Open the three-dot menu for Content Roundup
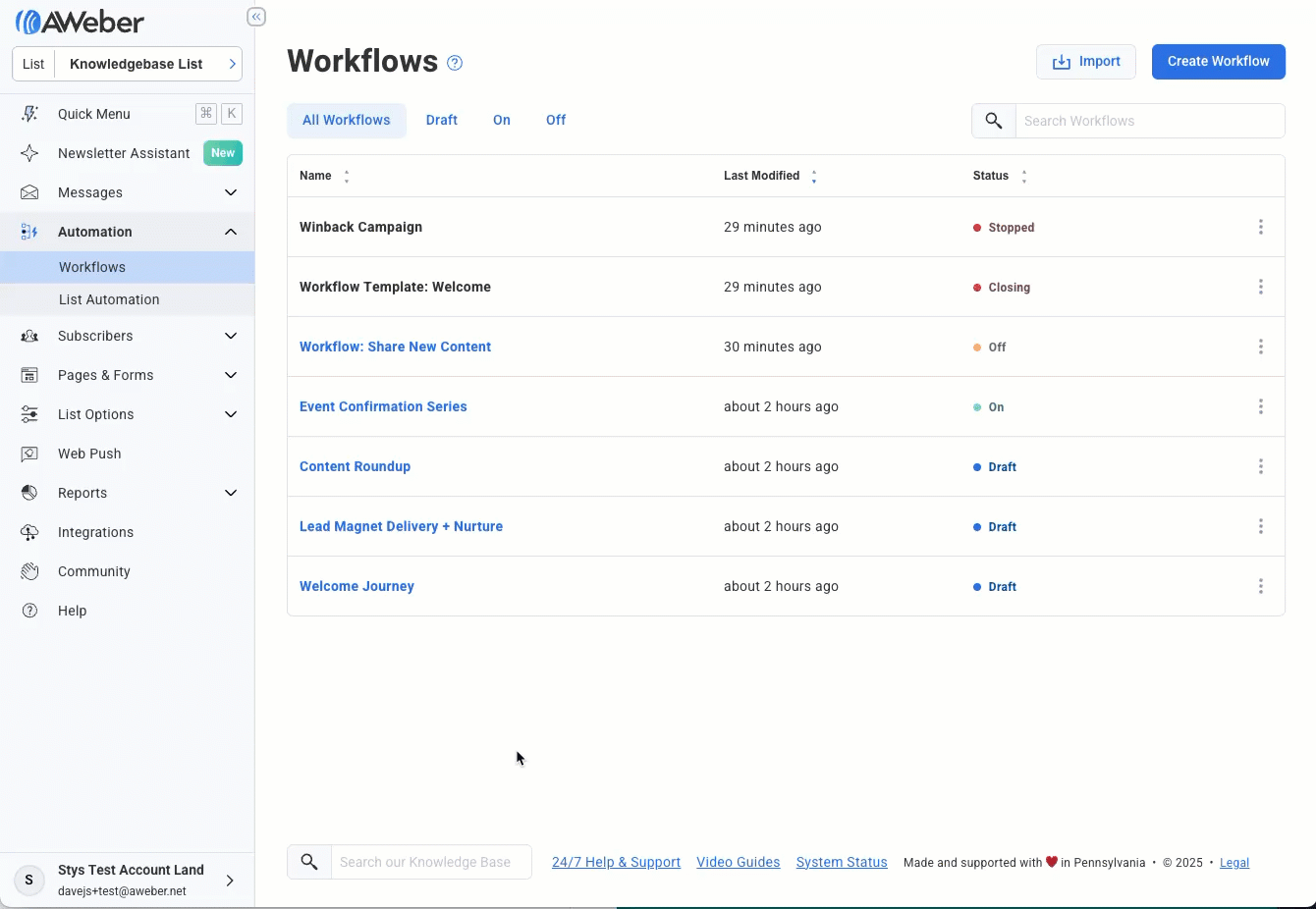The width and height of the screenshot is (1316, 909). 1260,466
